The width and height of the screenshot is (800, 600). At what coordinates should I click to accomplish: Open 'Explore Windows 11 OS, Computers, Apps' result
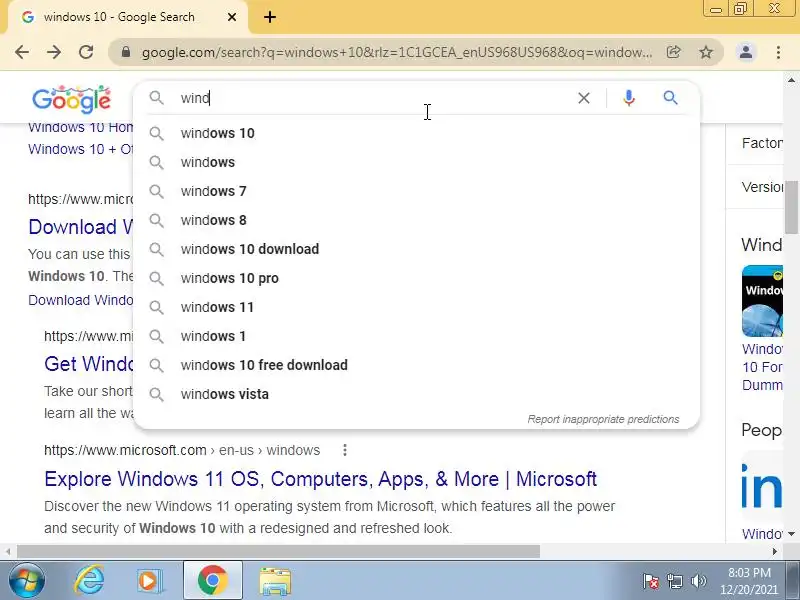tap(320, 479)
